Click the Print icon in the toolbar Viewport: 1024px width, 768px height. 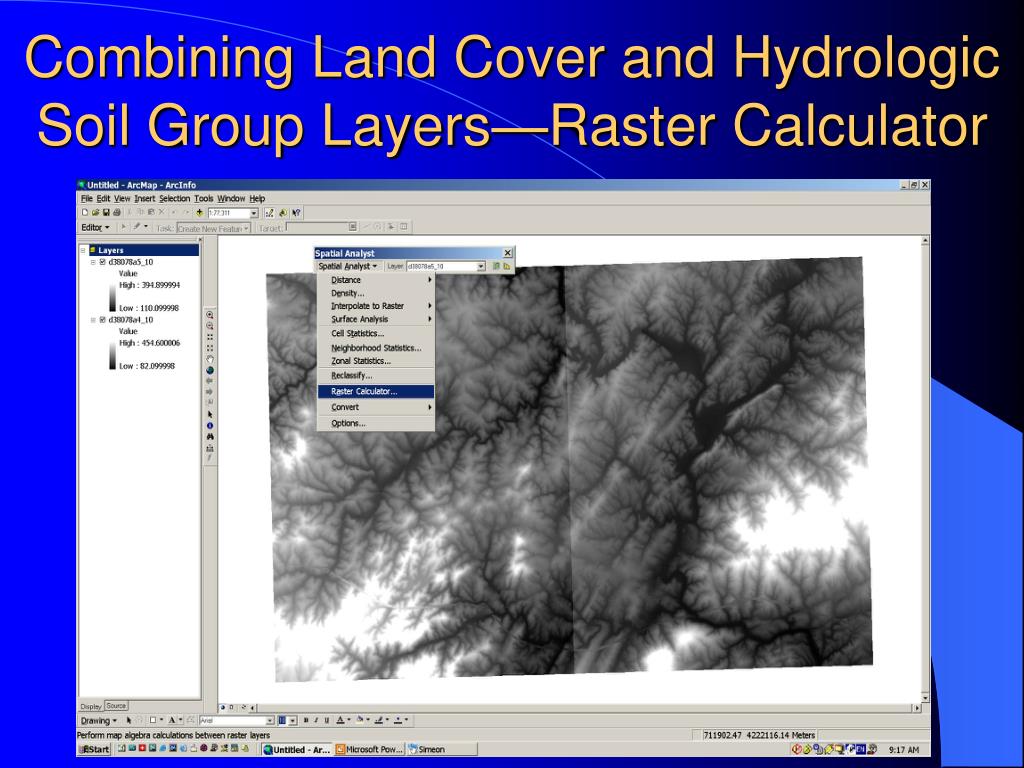click(x=117, y=213)
